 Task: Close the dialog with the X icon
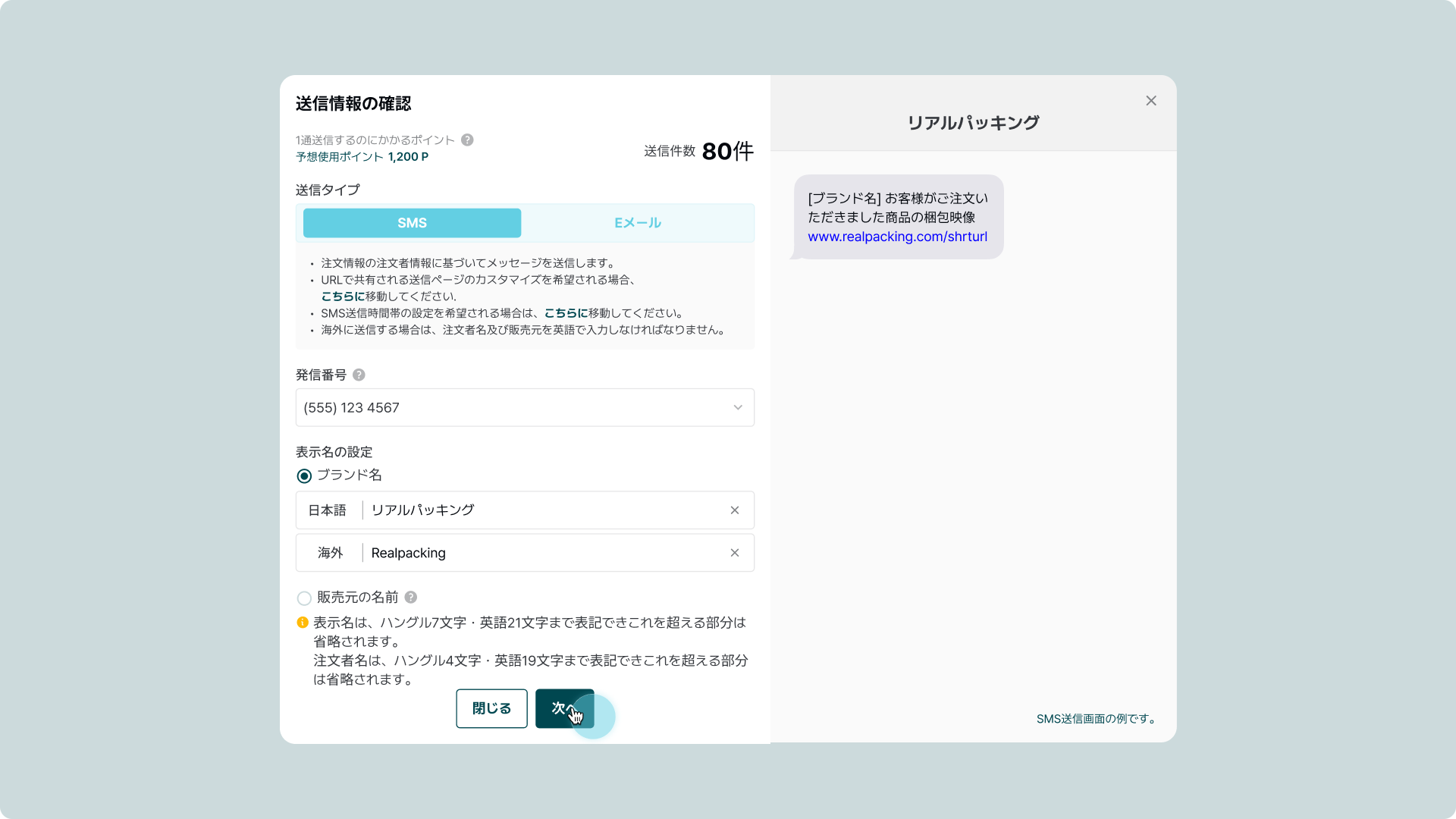coord(1150,101)
